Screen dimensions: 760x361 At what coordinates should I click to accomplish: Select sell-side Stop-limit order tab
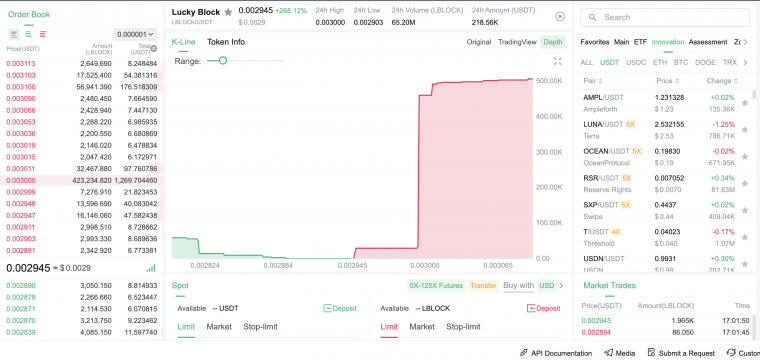463,327
